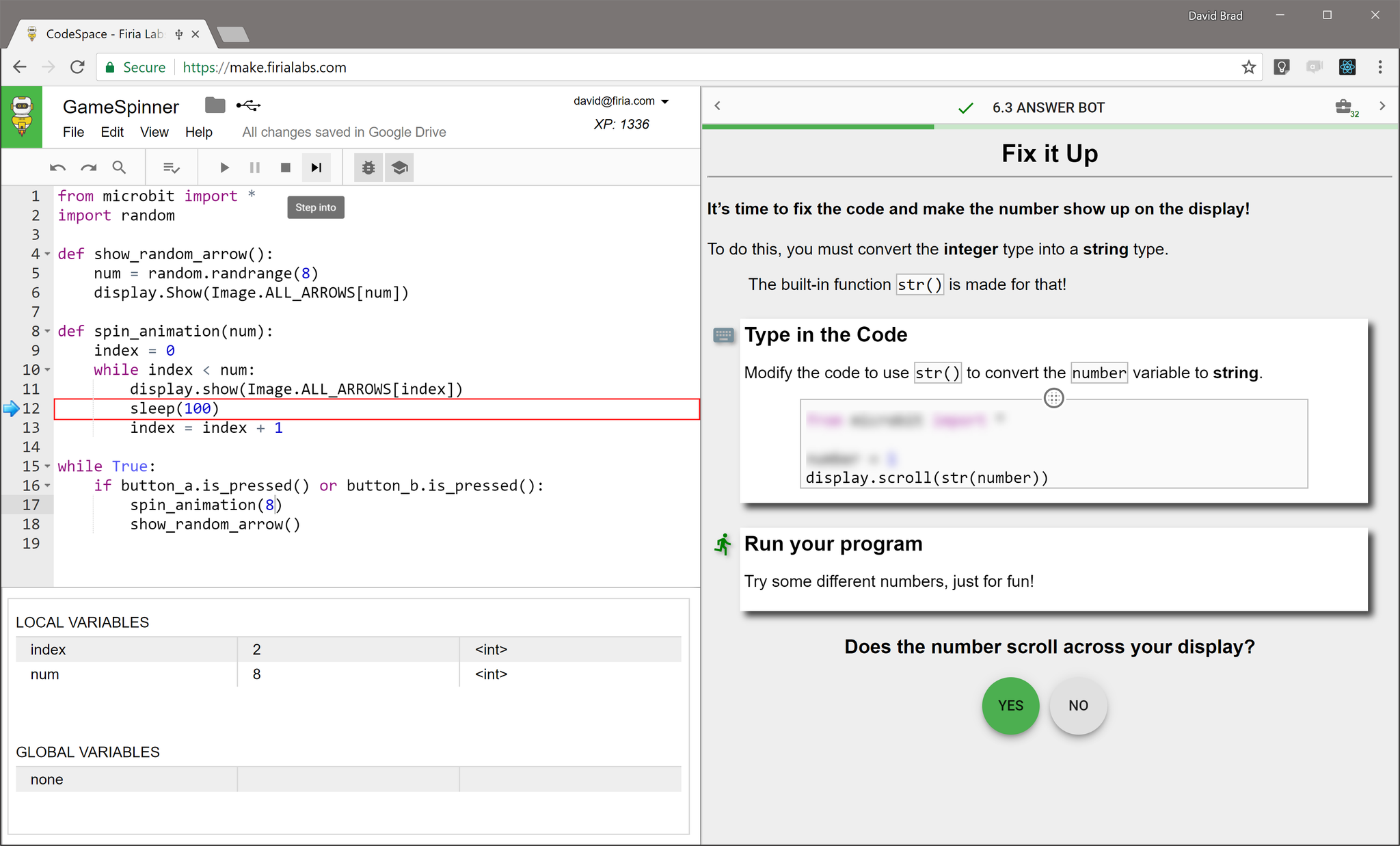The image size is (1400, 846).
Task: Click the undo arrow icon
Action: tap(57, 168)
